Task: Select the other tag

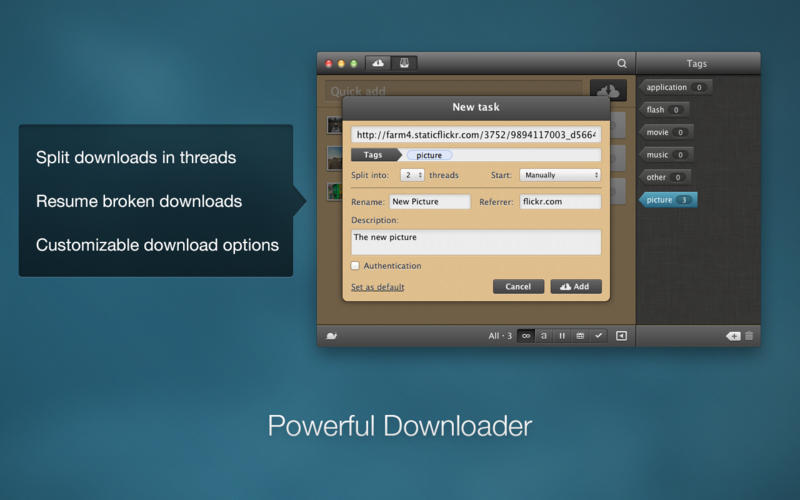Action: tap(665, 177)
